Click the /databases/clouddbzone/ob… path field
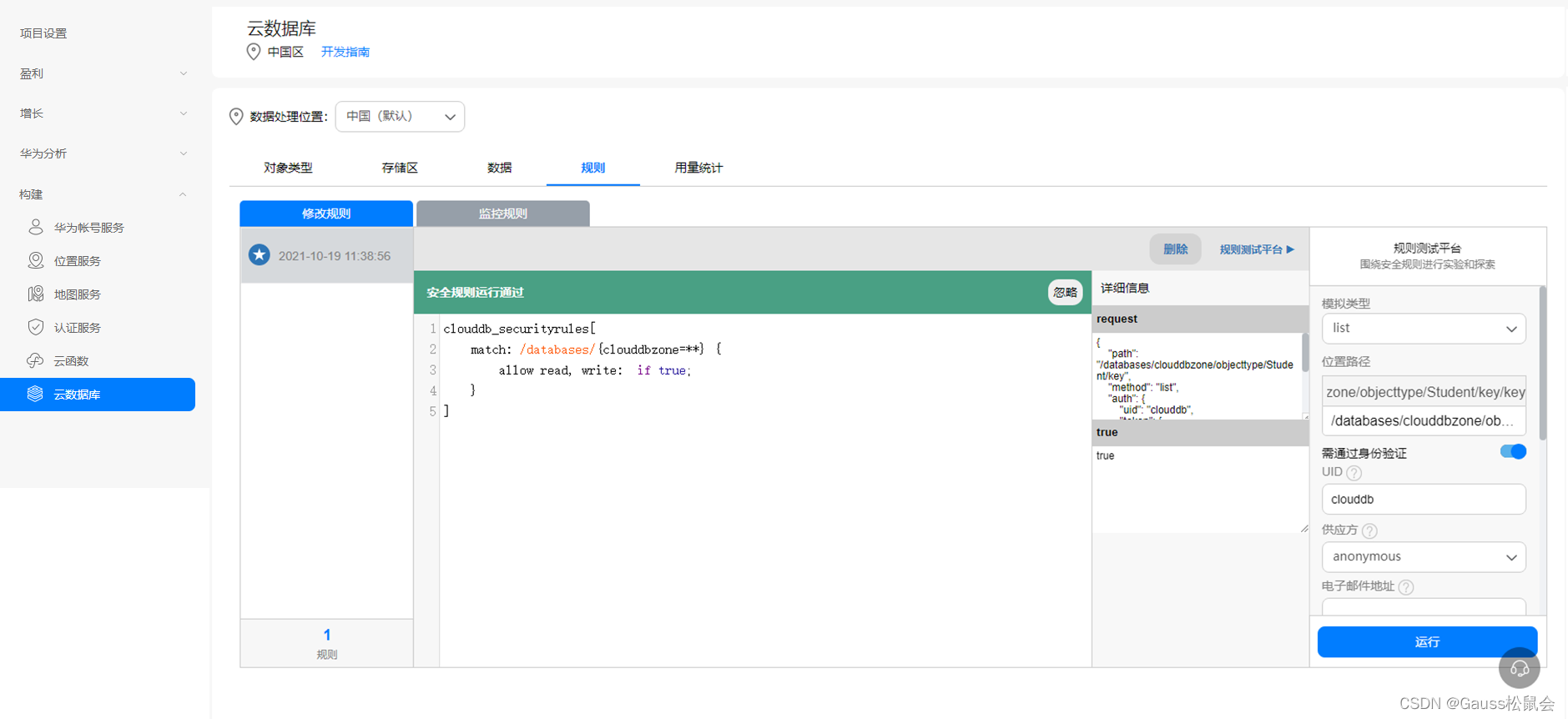 pos(1424,421)
